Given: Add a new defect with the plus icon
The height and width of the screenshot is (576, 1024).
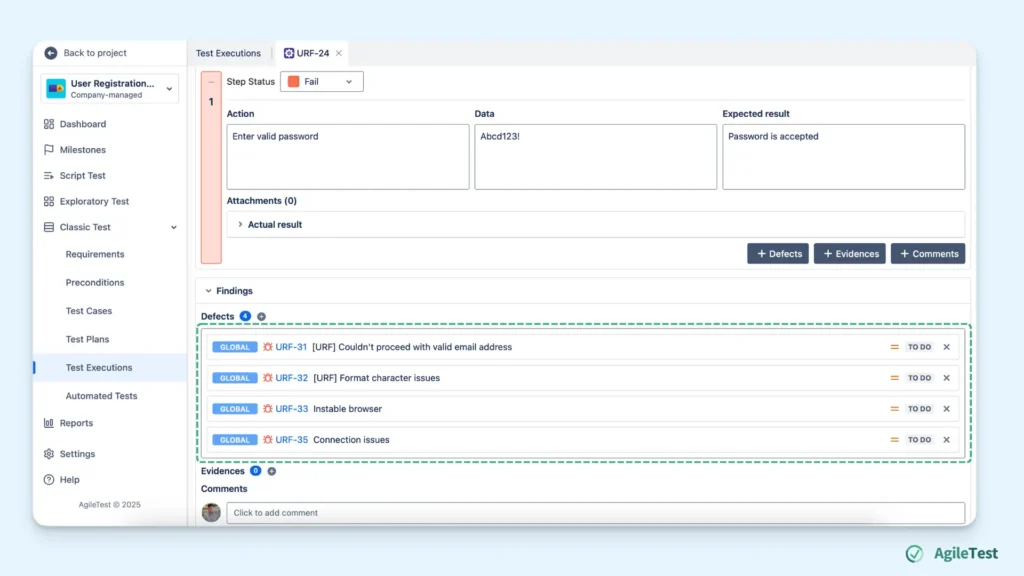Looking at the screenshot, I should (259, 316).
